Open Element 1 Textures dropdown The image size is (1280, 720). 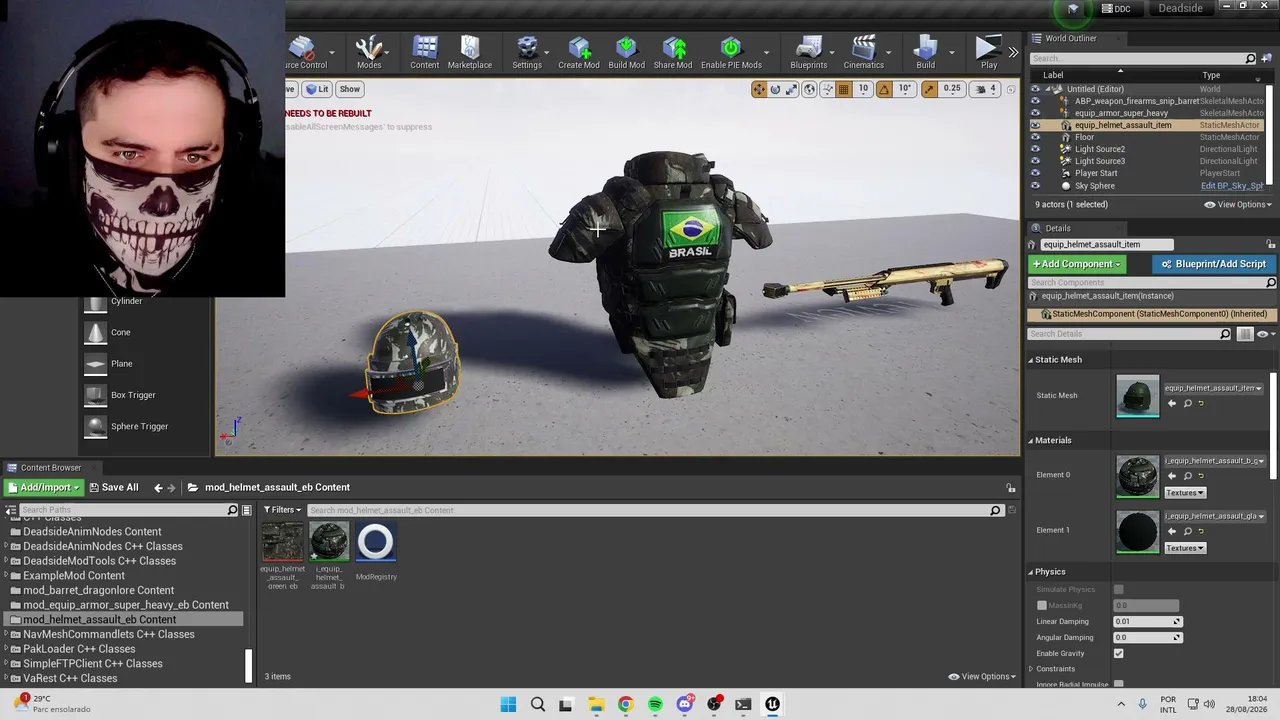[1185, 548]
